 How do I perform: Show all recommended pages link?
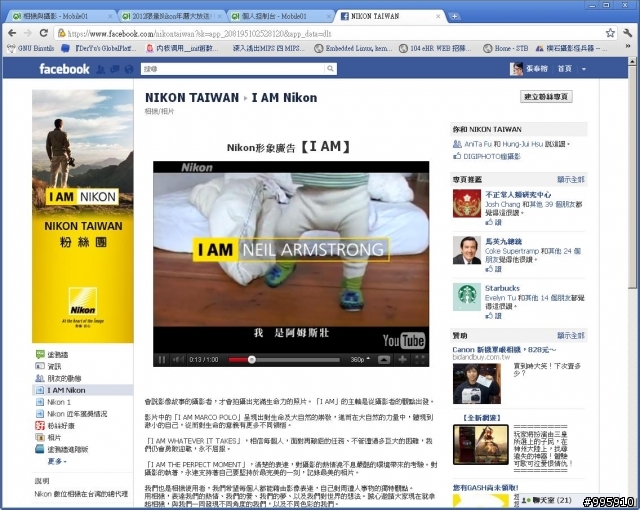[571, 180]
